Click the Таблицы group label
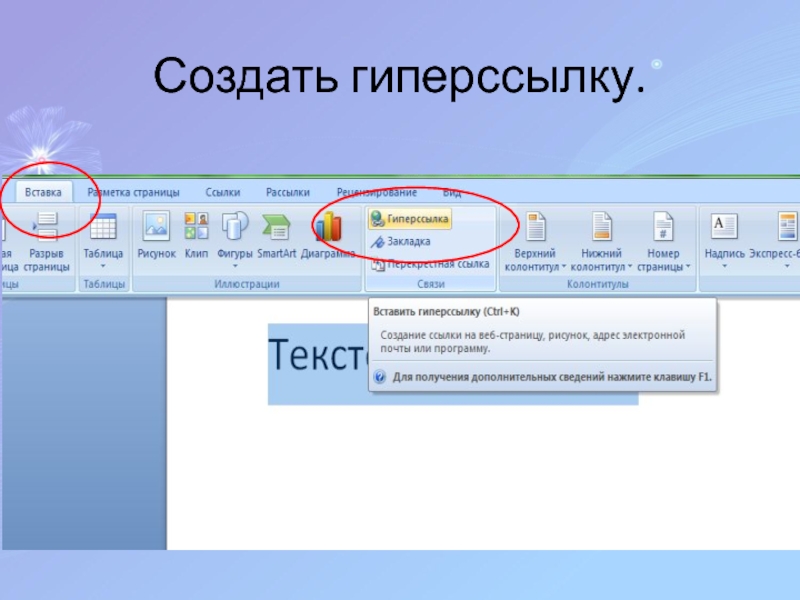The width and height of the screenshot is (800, 600). [104, 284]
